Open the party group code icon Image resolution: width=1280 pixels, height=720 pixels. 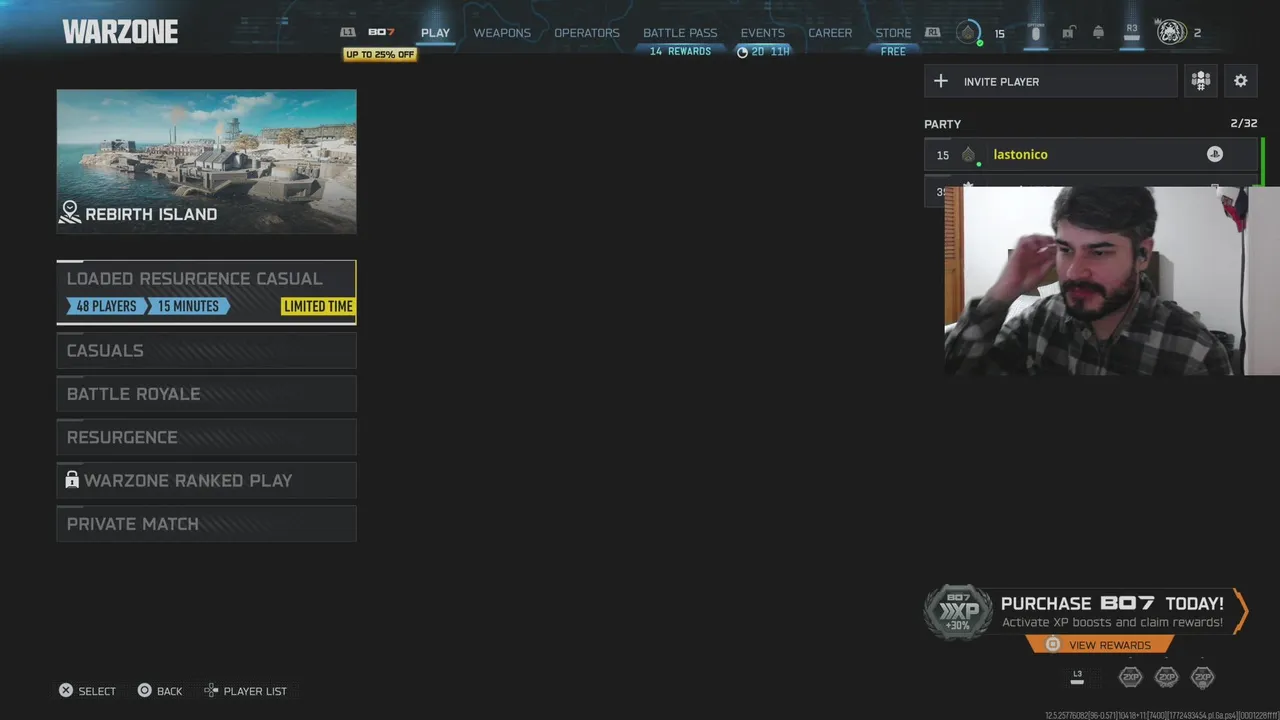1201,81
